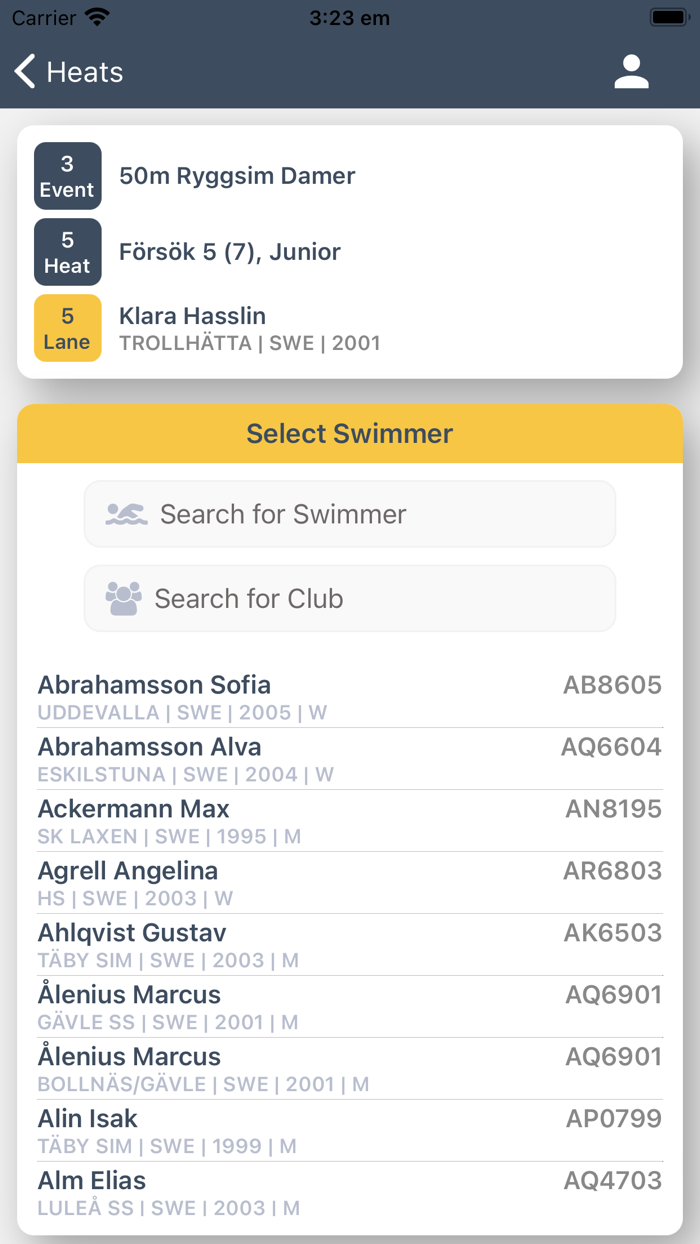This screenshot has width=700, height=1244.
Task: Select Ahlqvist Gustav from Täby Sim
Action: click(x=350, y=945)
